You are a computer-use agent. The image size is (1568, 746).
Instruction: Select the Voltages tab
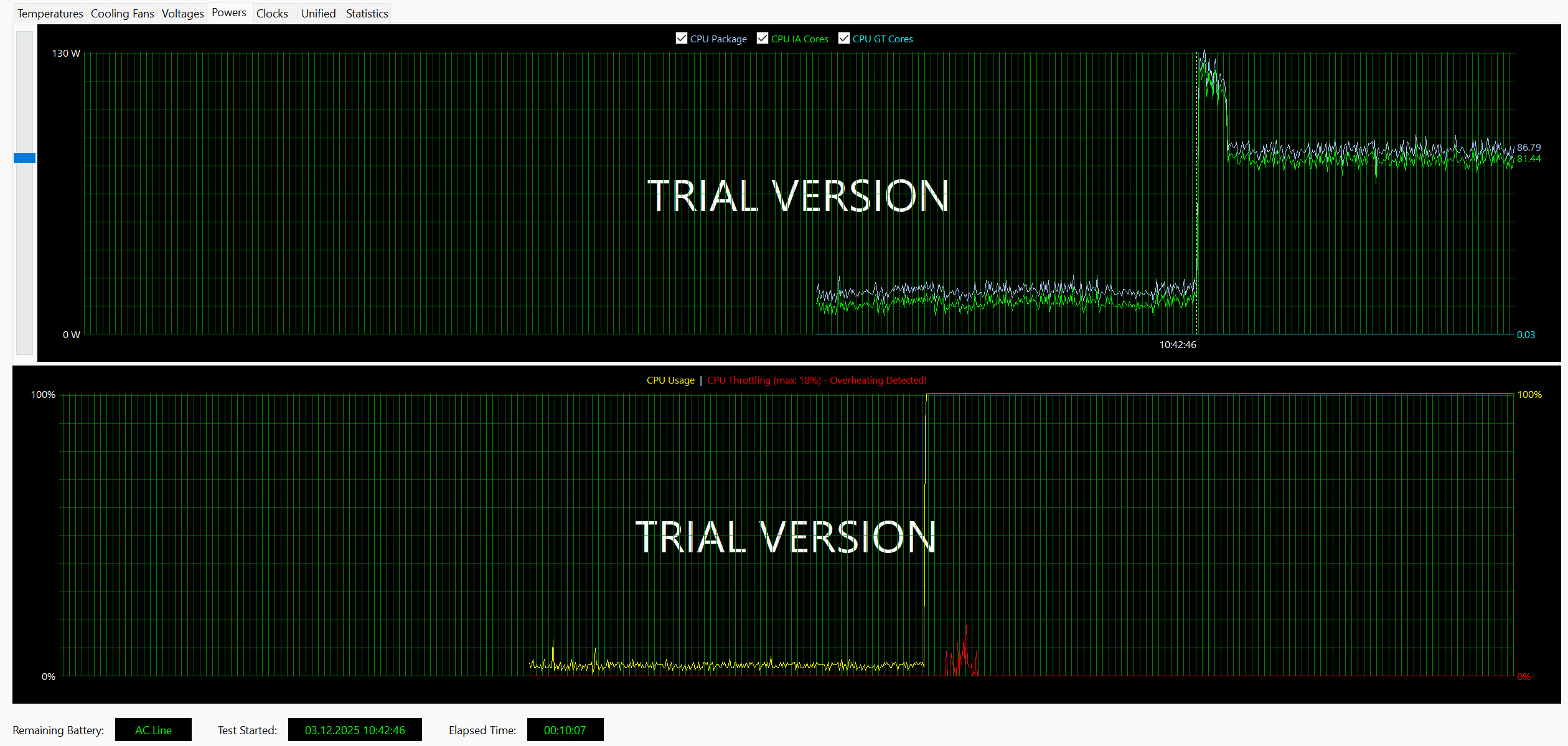point(182,13)
